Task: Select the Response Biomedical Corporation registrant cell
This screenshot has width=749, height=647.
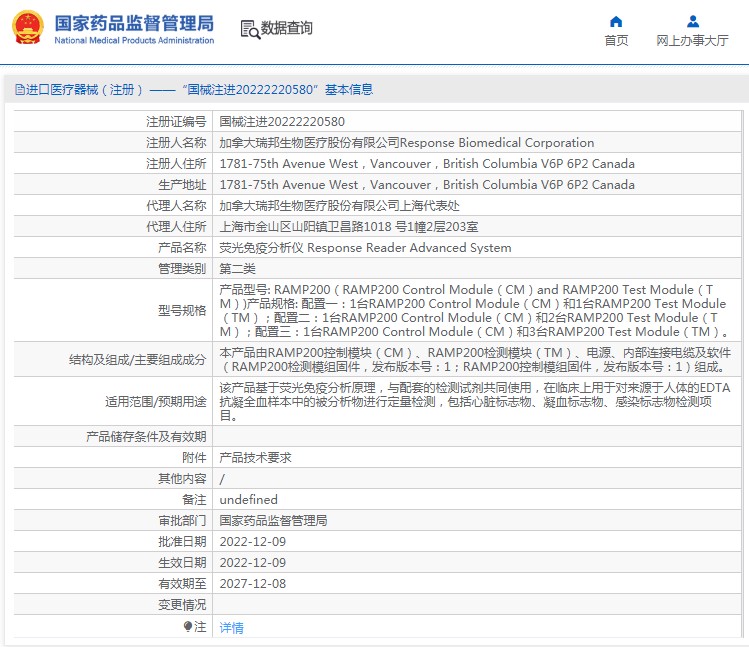Action: click(407, 142)
